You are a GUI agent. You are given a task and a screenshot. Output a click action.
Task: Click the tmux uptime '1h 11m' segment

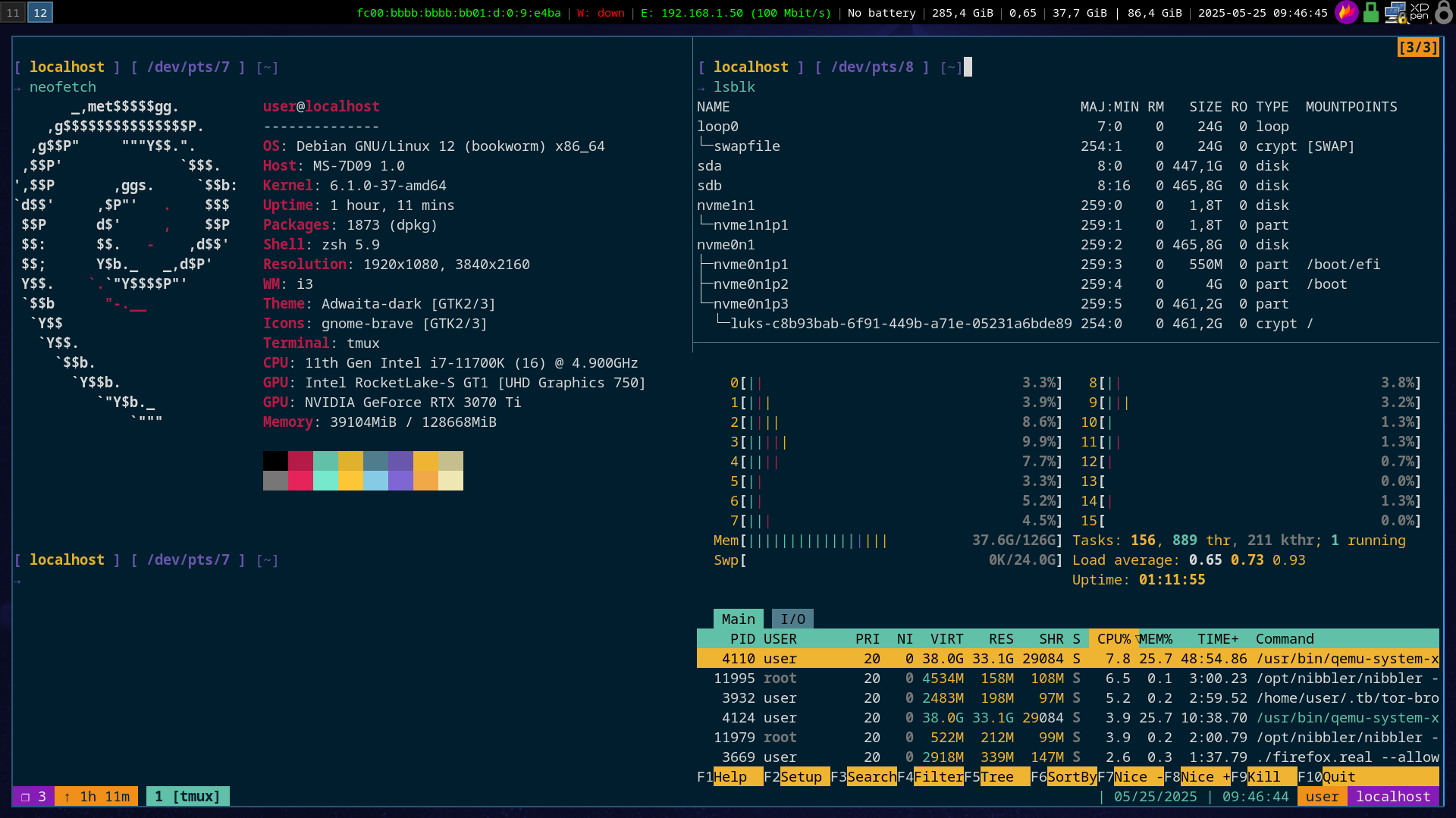96,796
